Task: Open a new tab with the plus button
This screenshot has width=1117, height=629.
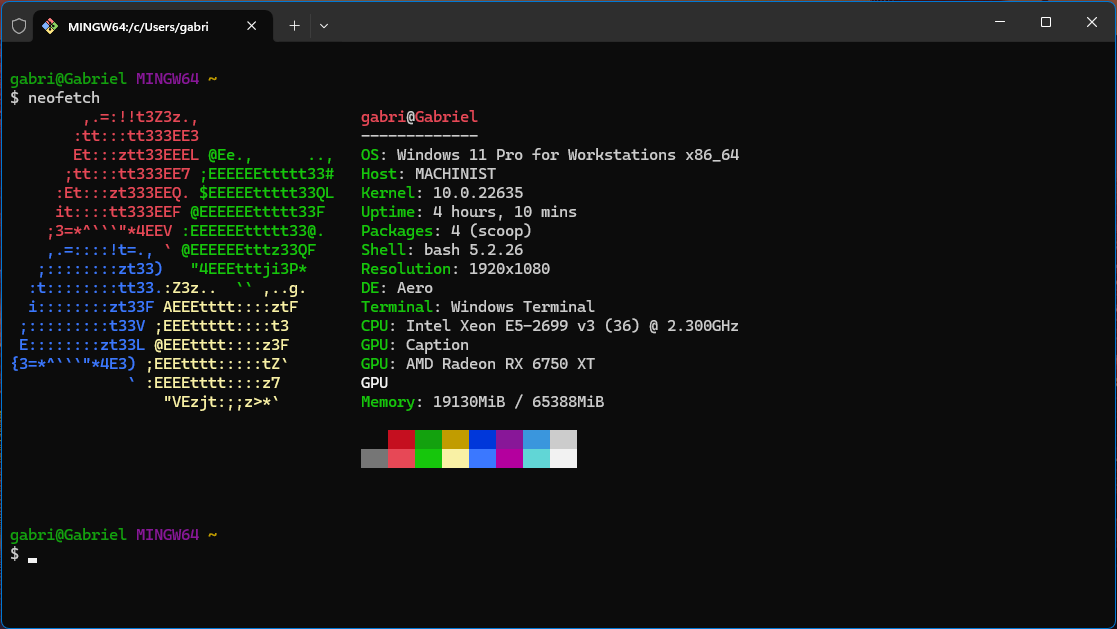Action: click(x=294, y=26)
